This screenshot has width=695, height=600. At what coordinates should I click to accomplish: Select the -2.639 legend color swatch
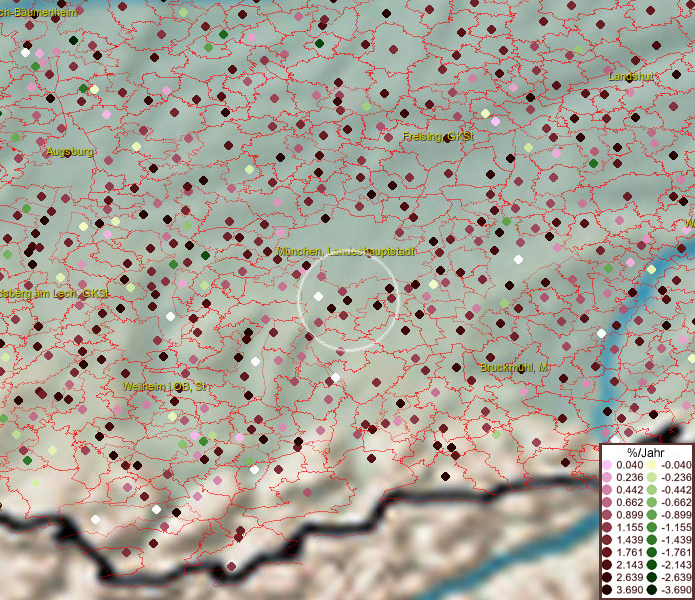pos(652,577)
